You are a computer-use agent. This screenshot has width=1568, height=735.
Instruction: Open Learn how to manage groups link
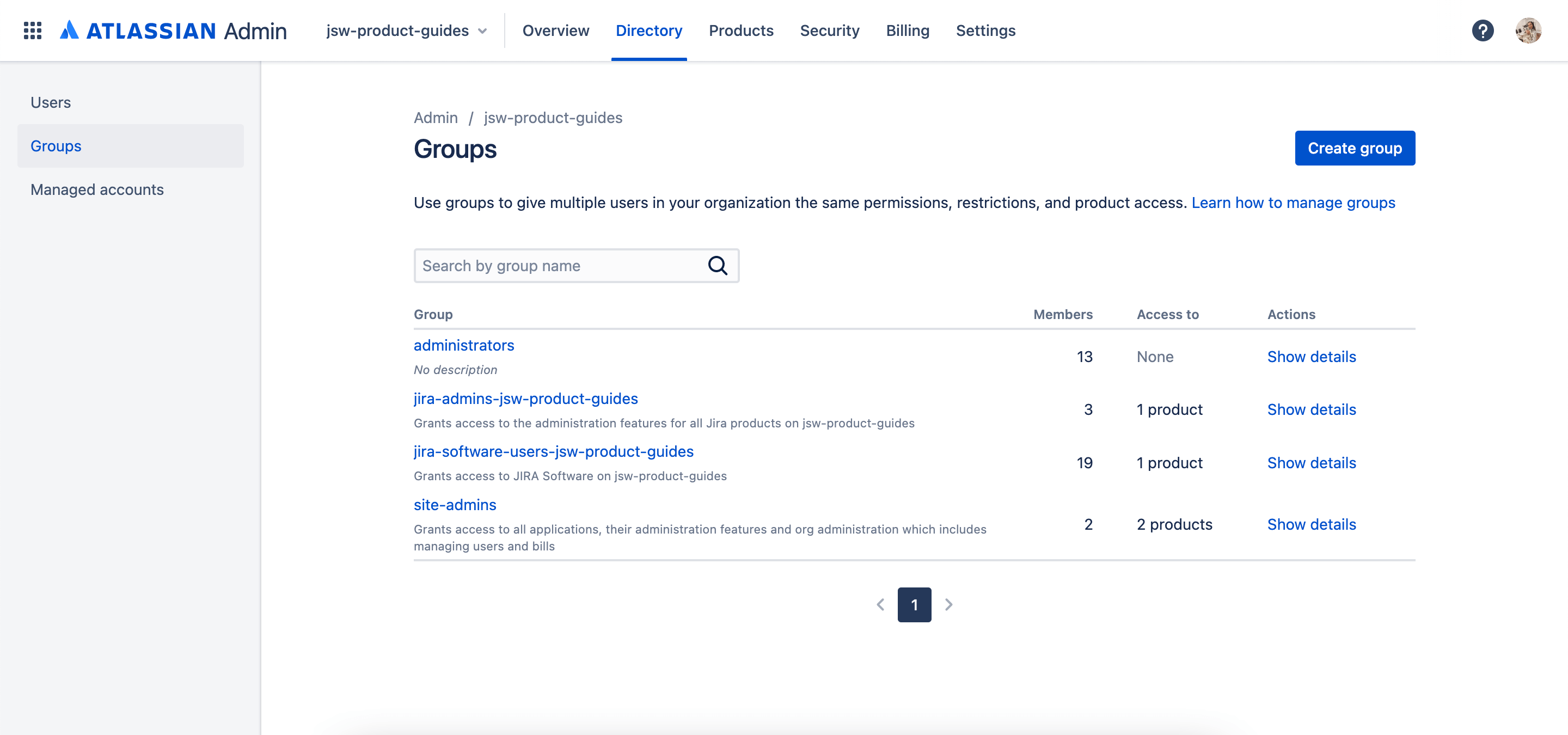click(1294, 203)
